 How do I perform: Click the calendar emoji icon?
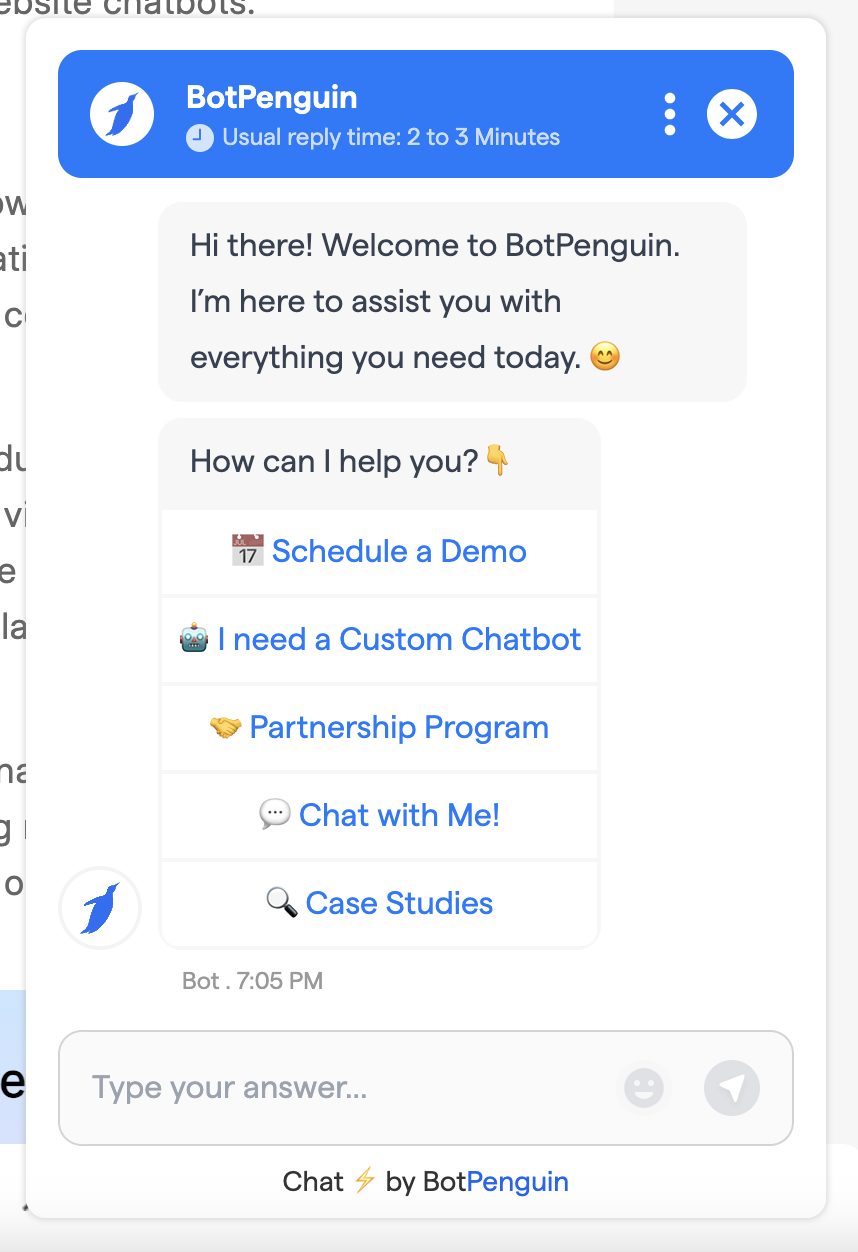(247, 551)
